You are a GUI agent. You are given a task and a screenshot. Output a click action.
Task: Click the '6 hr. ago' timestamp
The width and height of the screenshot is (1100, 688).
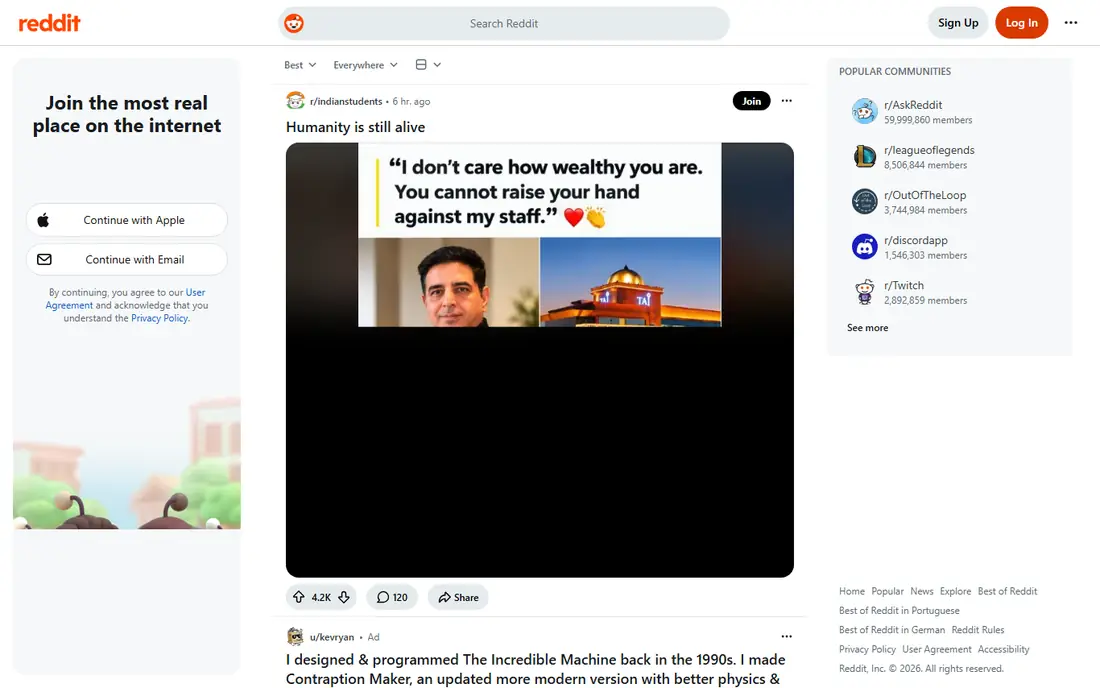click(411, 102)
